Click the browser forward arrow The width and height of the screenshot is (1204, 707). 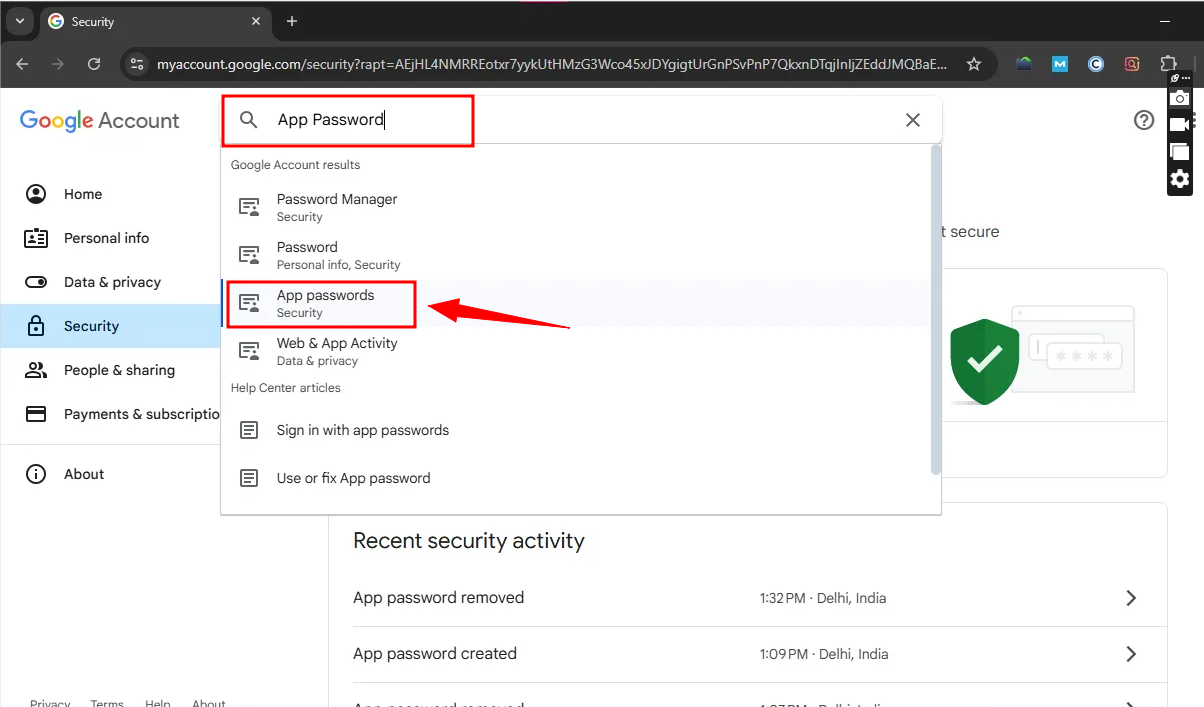(x=58, y=64)
